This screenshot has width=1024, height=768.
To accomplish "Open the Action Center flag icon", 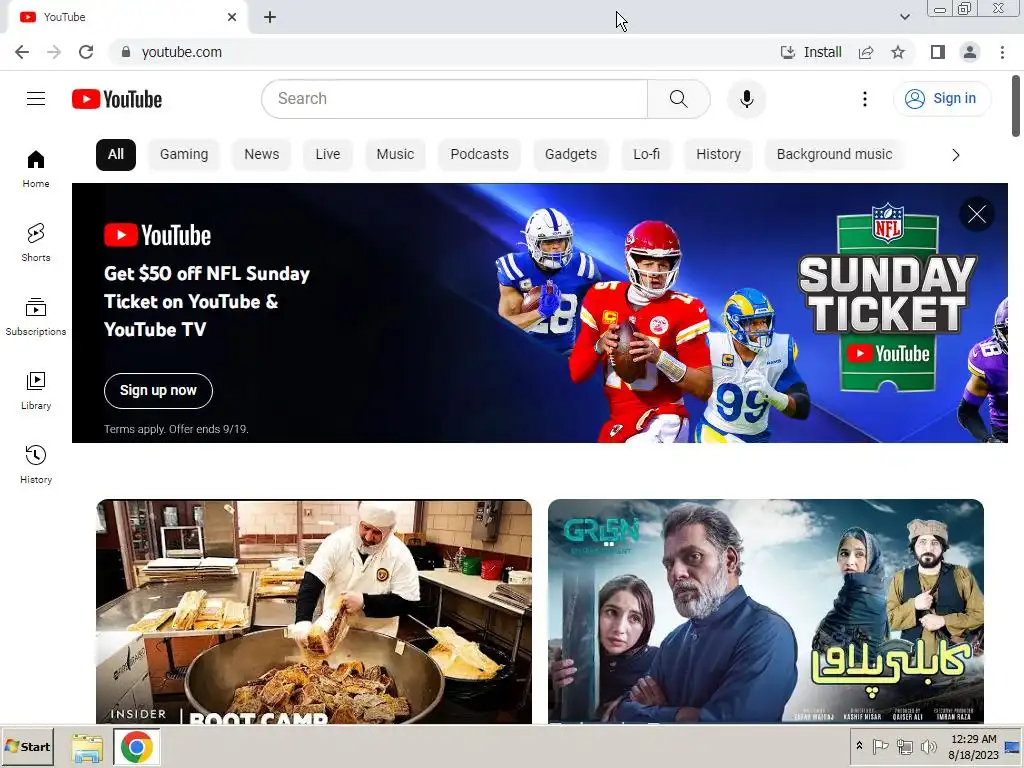I will 880,746.
